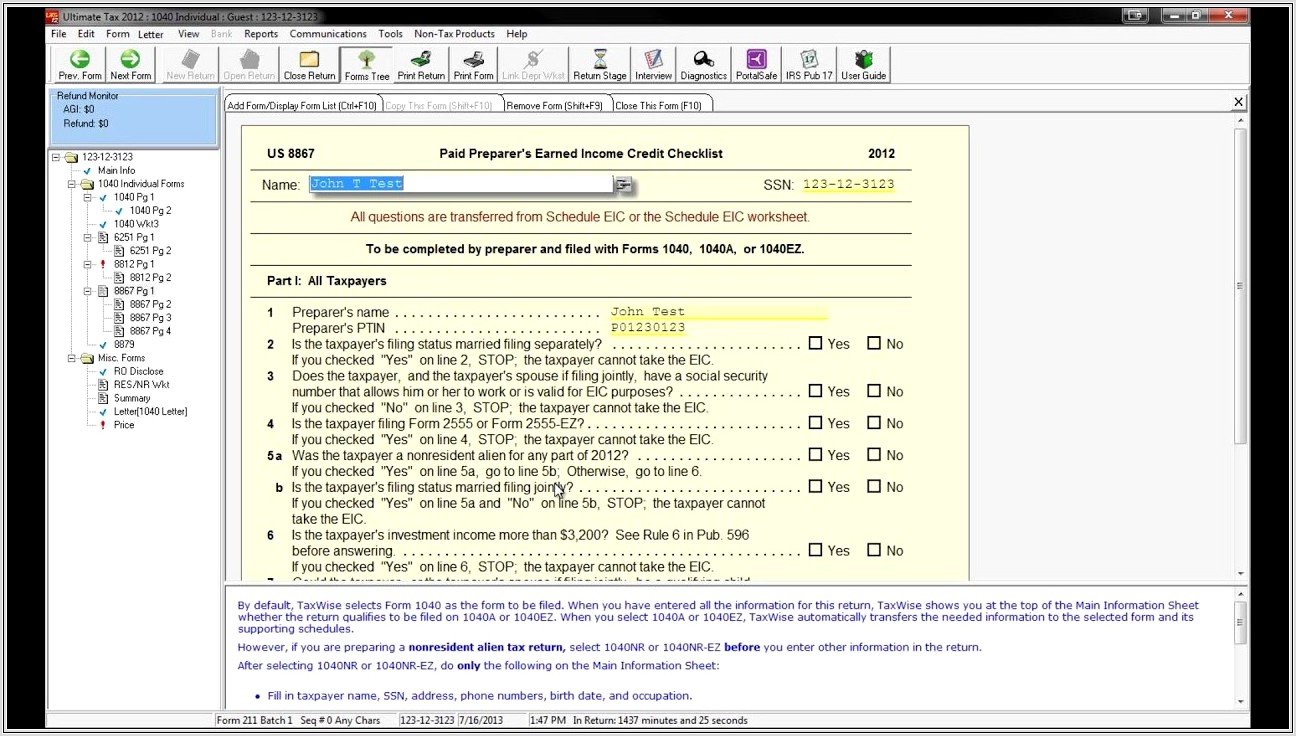Viewport: 1296px width, 736px height.
Task: Click the form scrollbar up arrow
Action: click(1240, 120)
